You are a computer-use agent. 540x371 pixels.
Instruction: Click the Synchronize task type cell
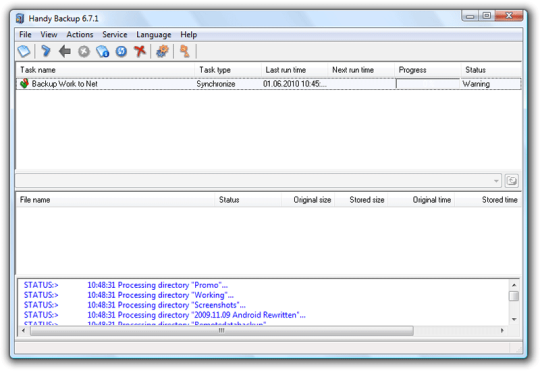216,84
